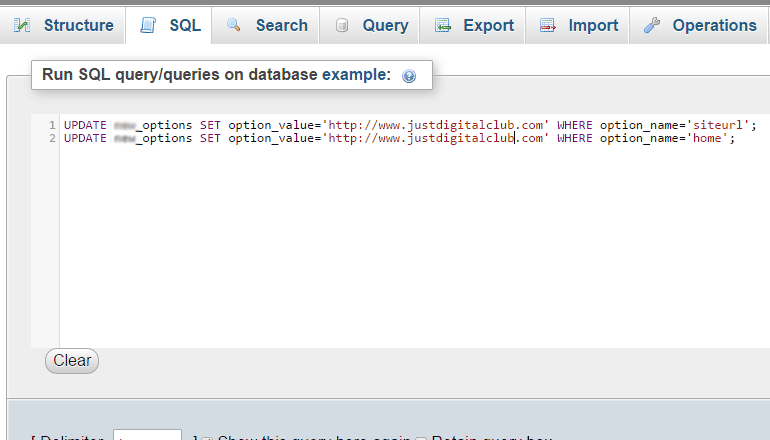Click the magnifier icon on the Search tab
The height and width of the screenshot is (440, 770).
(x=234, y=25)
